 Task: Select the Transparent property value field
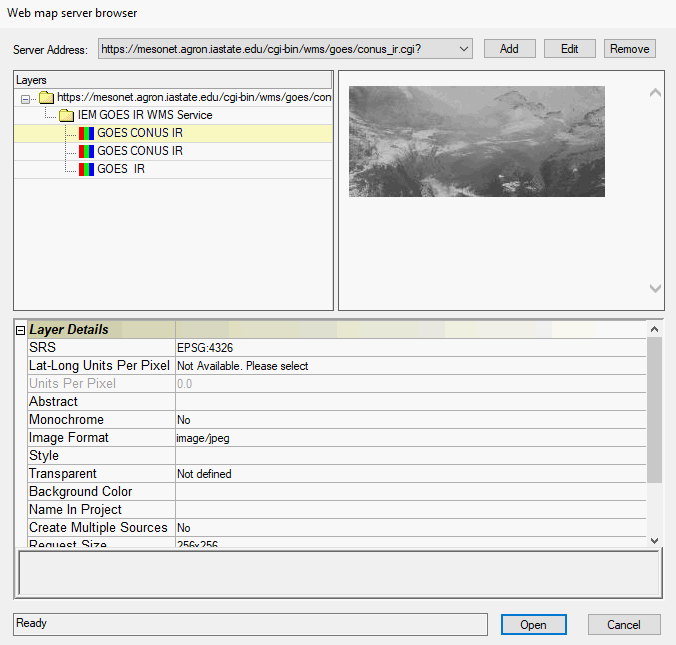point(410,474)
